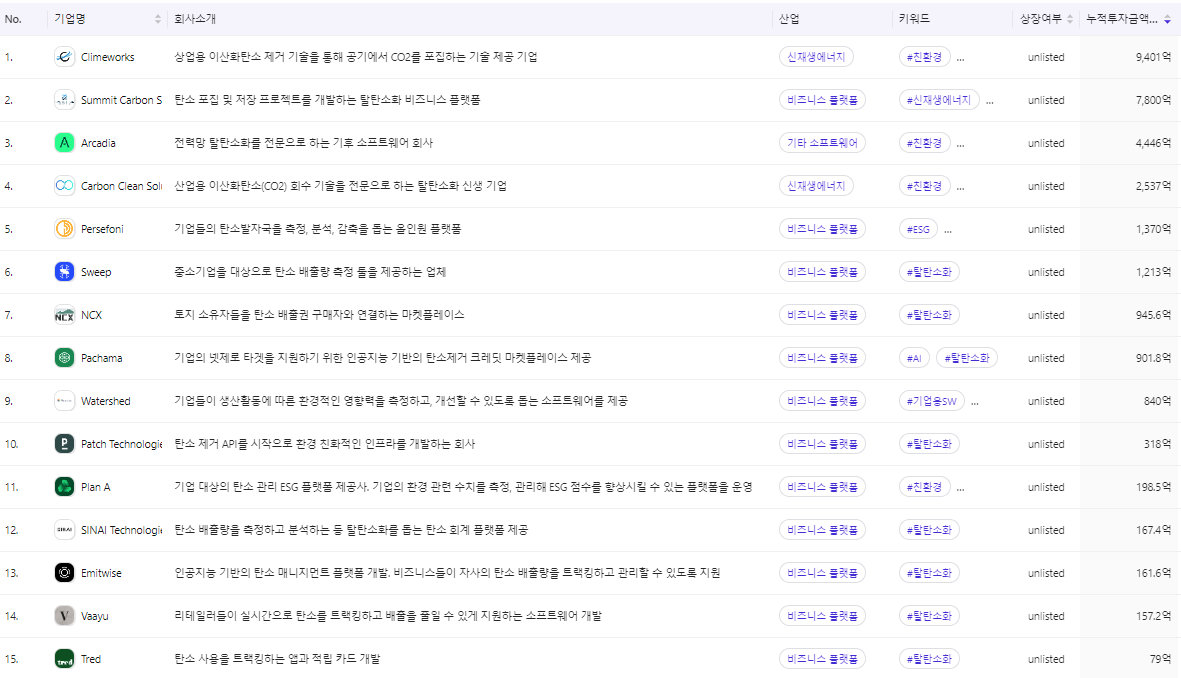Click the #신재생에너지 keyword tag
The height and width of the screenshot is (678, 1181).
click(938, 99)
